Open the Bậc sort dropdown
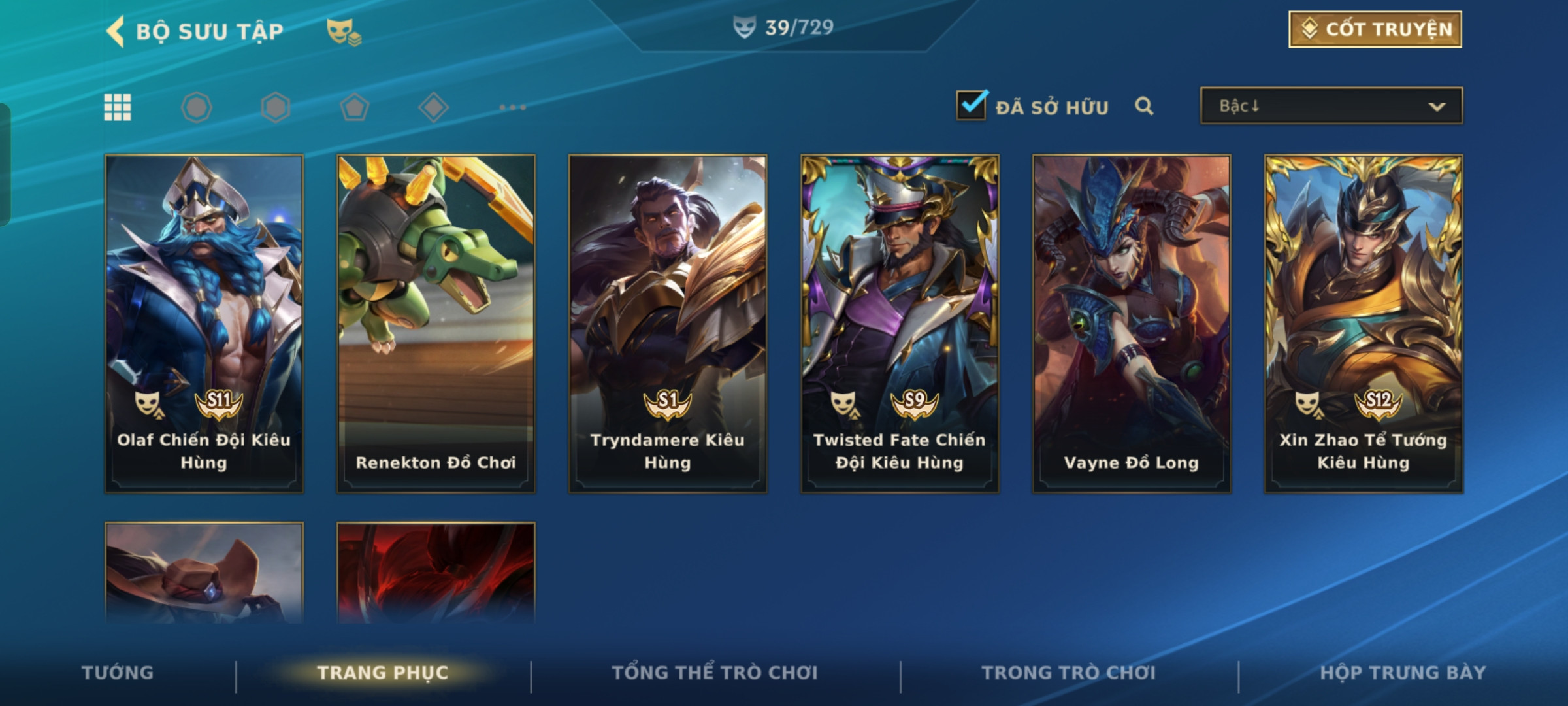 pyautogui.click(x=1331, y=105)
